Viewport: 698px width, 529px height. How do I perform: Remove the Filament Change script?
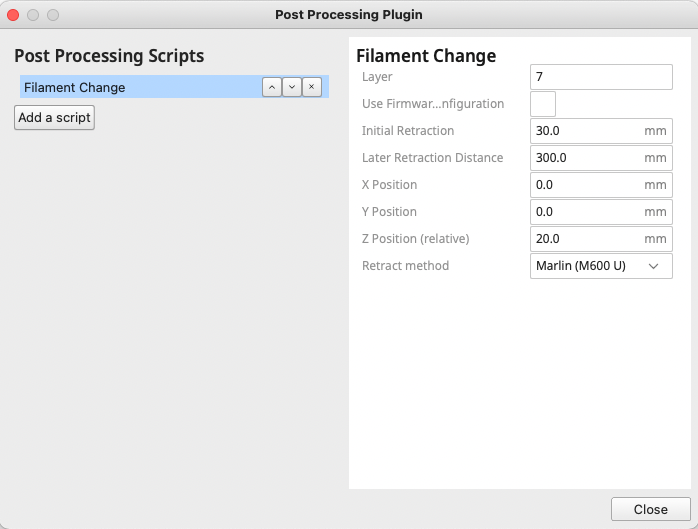pyautogui.click(x=312, y=87)
